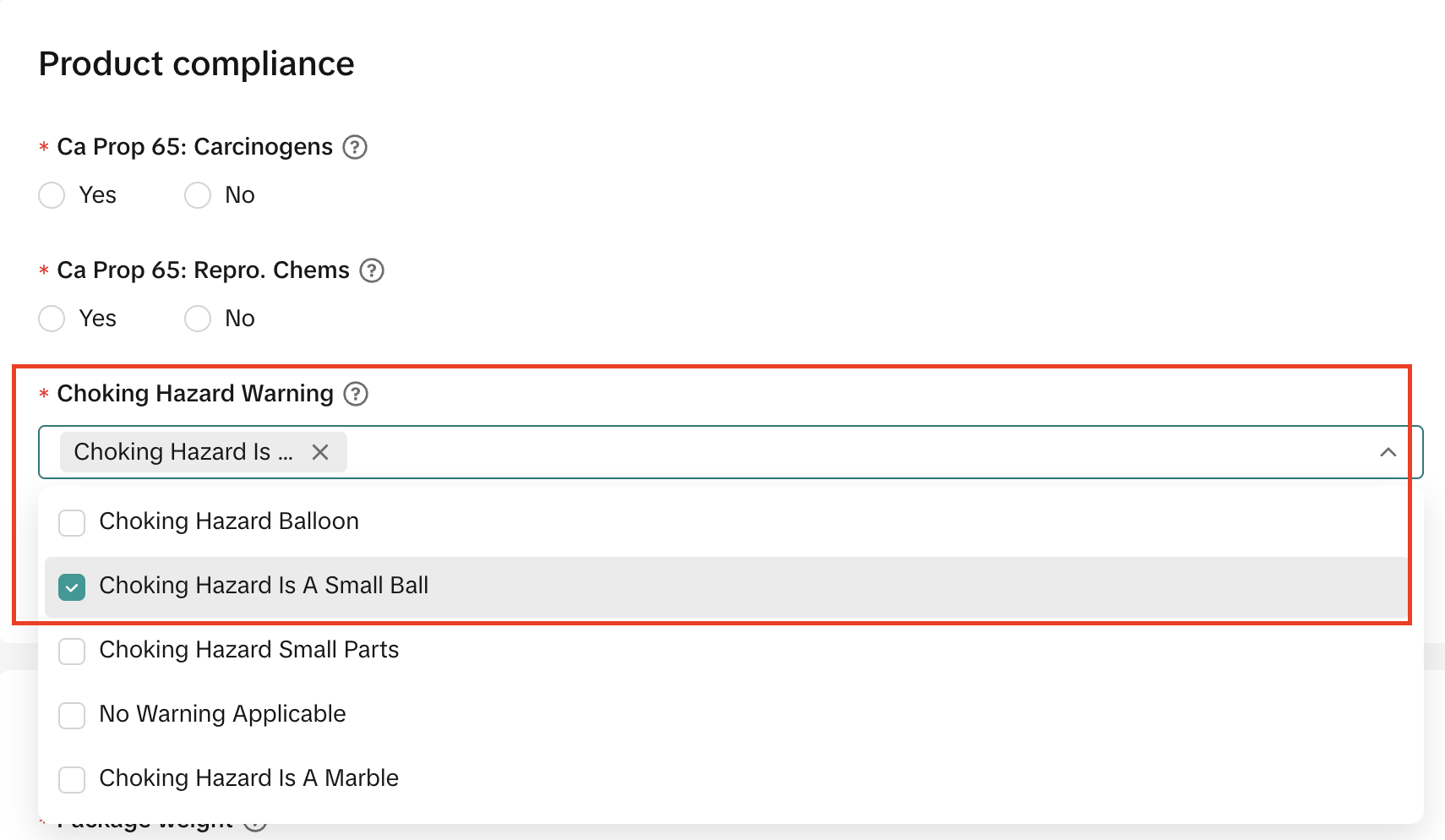Viewport: 1445px width, 840px height.
Task: Select Yes for Carcinogens
Action: [x=52, y=195]
